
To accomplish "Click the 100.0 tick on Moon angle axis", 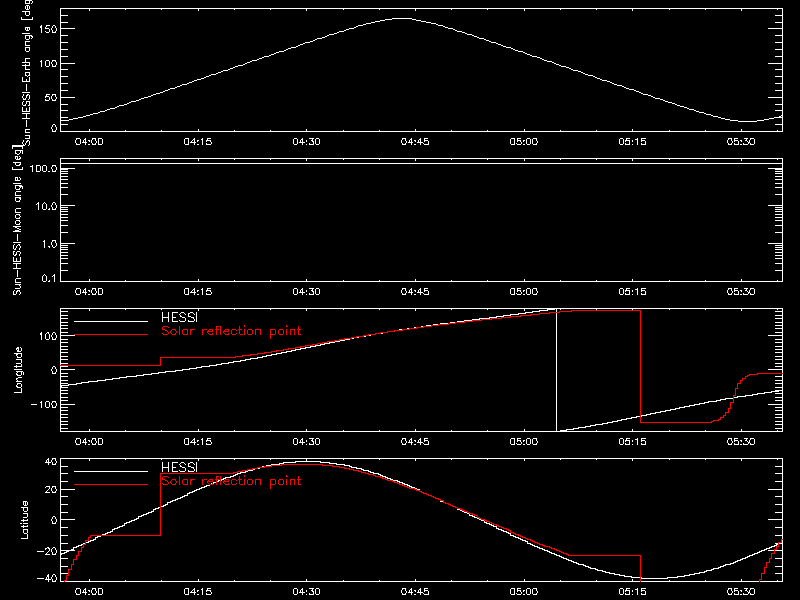I will pyautogui.click(x=43, y=169).
